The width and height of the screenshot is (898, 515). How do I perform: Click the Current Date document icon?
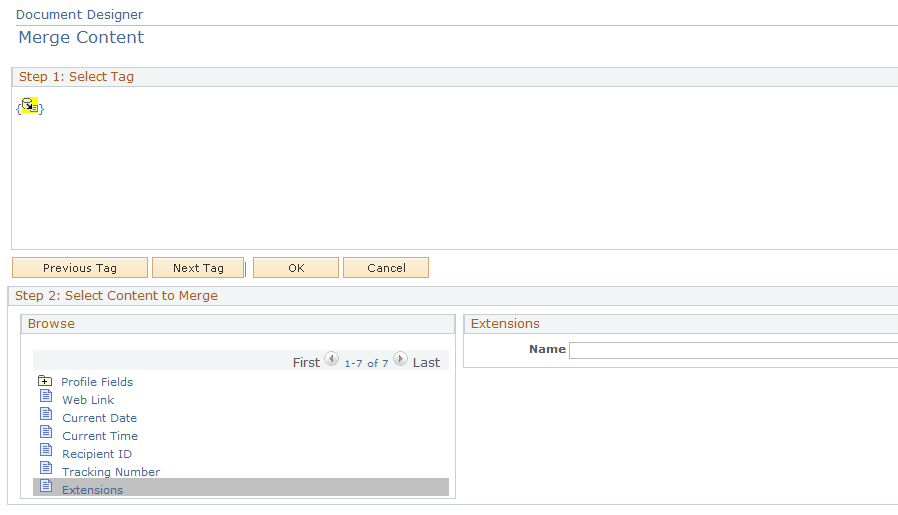tap(46, 414)
